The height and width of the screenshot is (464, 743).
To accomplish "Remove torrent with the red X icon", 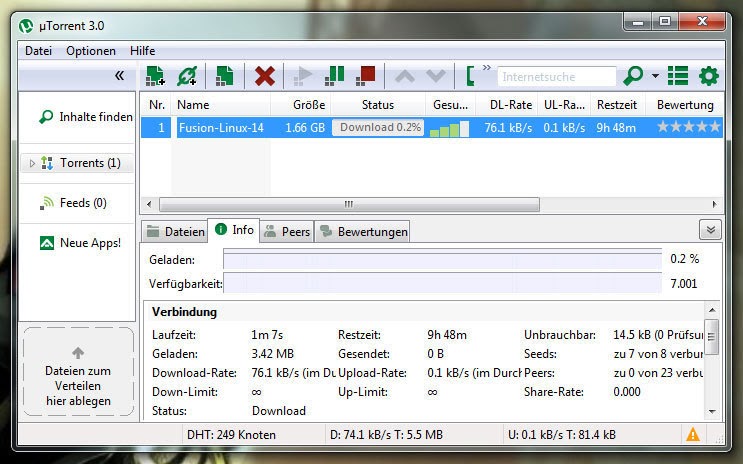I will [264, 76].
